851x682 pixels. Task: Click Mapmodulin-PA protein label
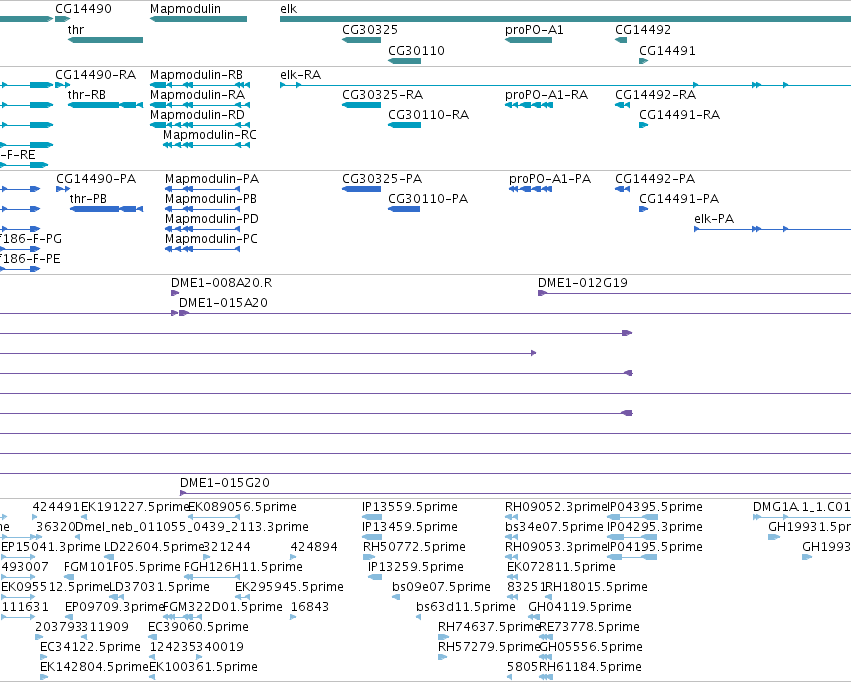click(x=212, y=179)
